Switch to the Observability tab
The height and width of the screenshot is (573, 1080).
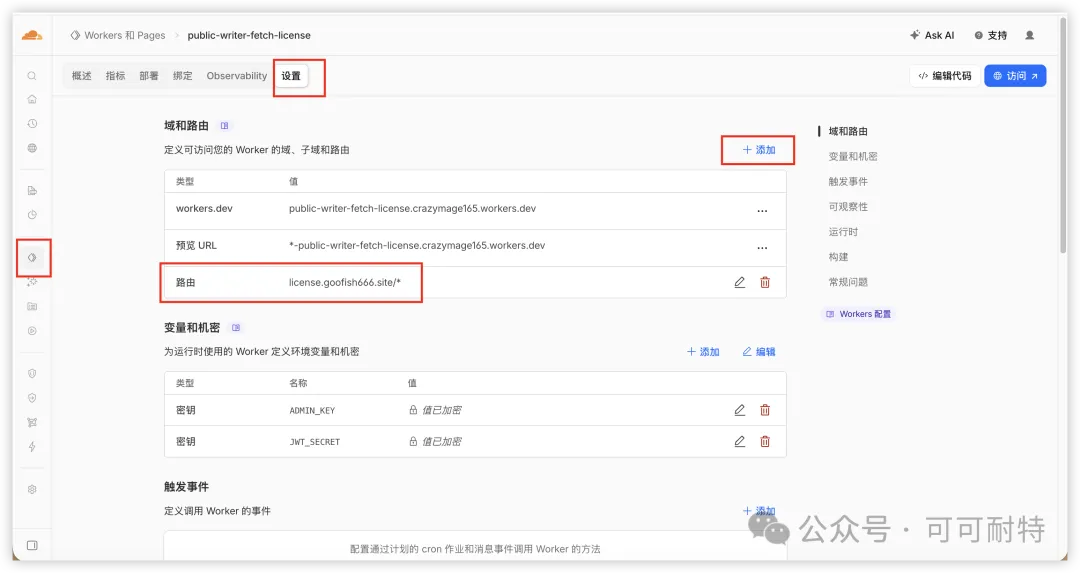(x=237, y=76)
